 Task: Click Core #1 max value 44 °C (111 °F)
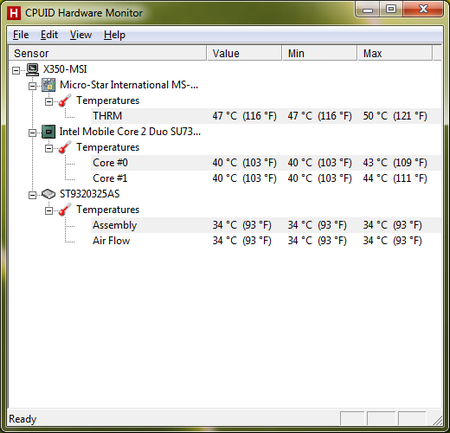[x=395, y=178]
